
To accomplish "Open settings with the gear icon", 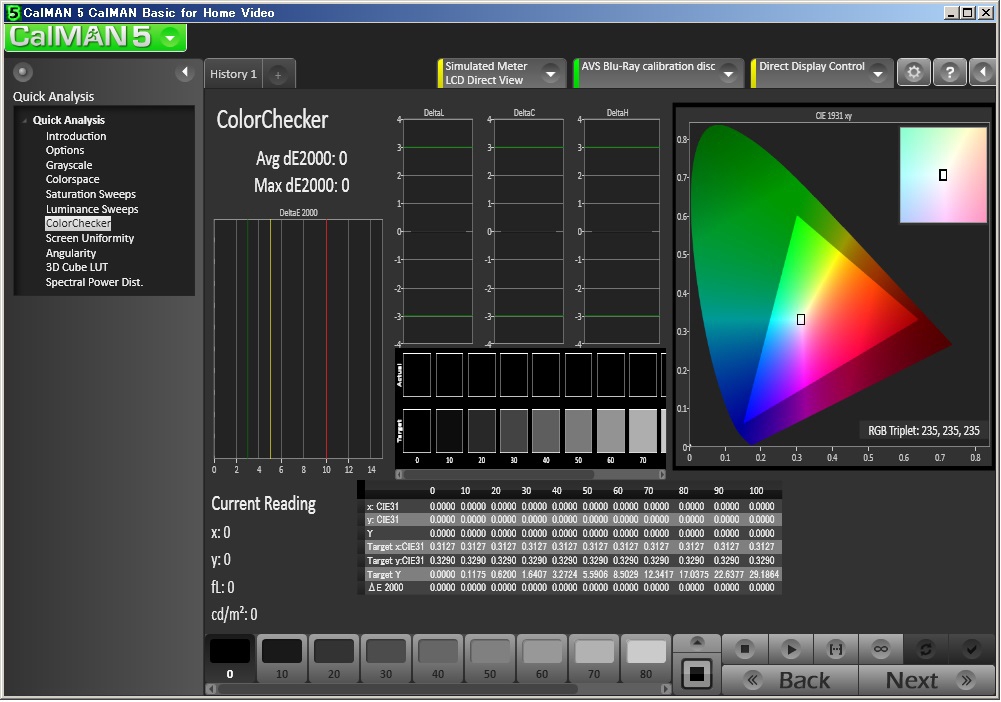I will 914,72.
